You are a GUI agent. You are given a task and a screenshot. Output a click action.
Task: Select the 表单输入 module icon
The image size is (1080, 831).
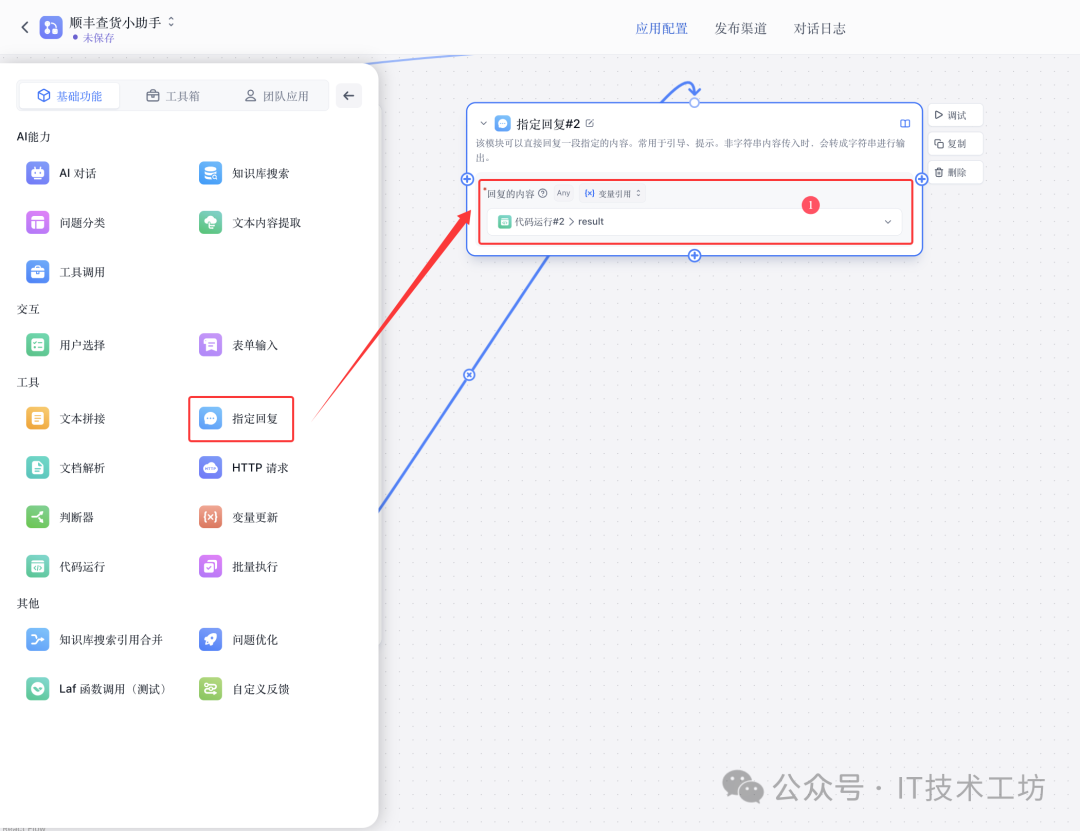click(x=210, y=345)
